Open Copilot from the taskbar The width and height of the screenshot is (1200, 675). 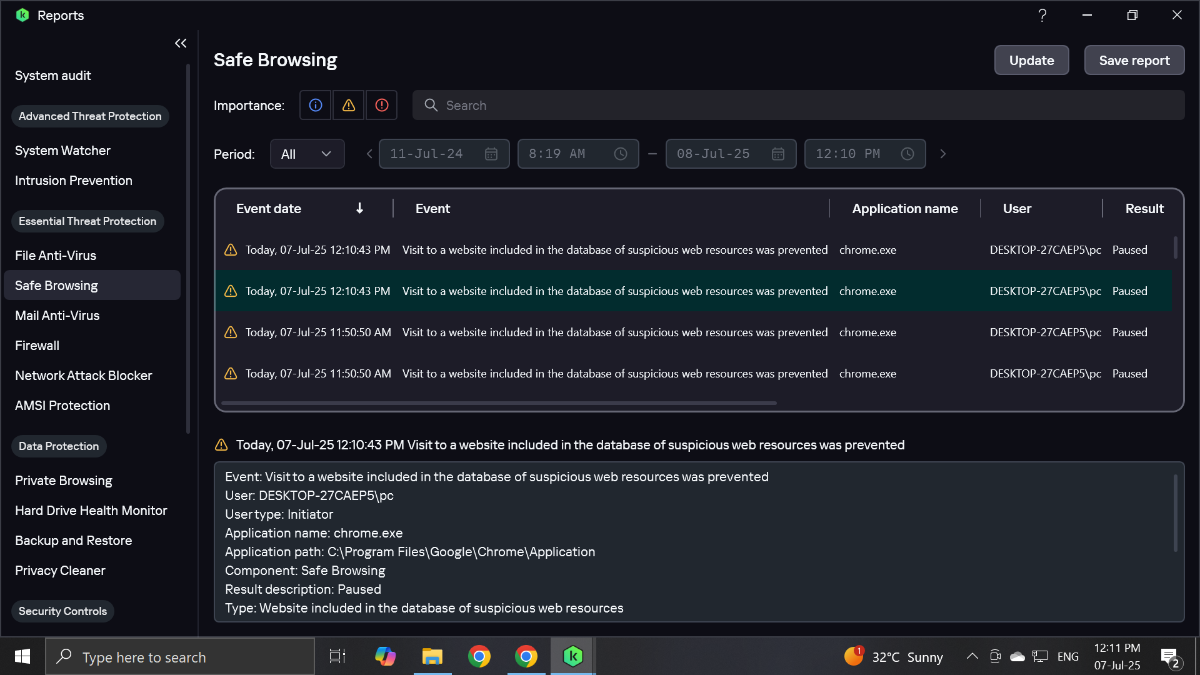(x=385, y=656)
